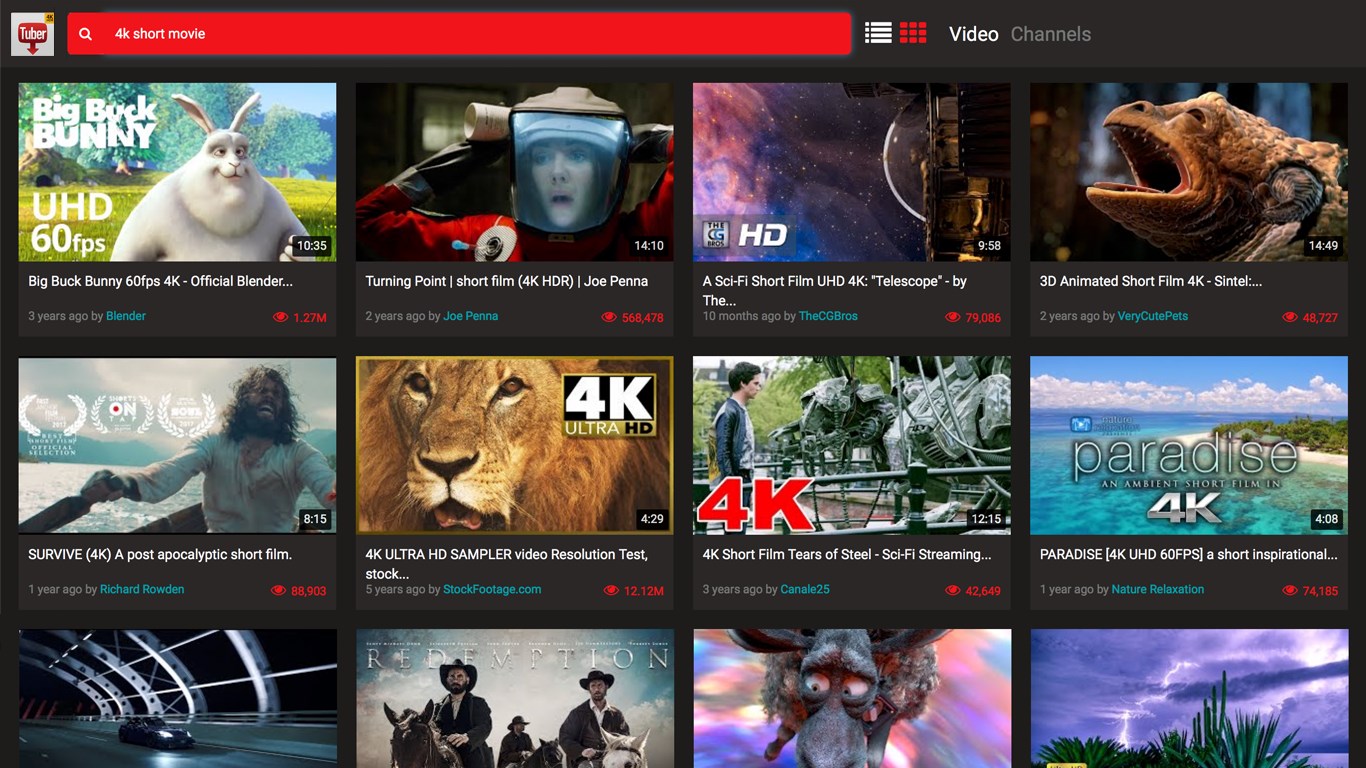Screen dimensions: 1366x768
Task: Open the lightning storm thumbnail
Action: coord(1189,699)
